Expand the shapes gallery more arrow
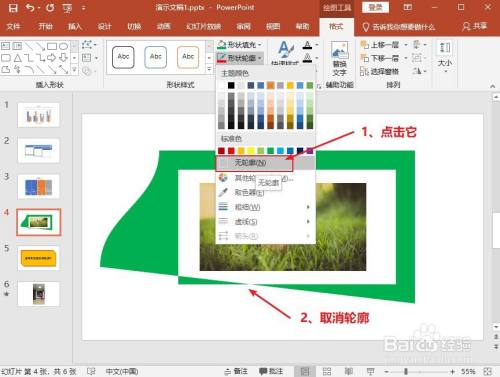This screenshot has width=500, height=377. (75, 70)
